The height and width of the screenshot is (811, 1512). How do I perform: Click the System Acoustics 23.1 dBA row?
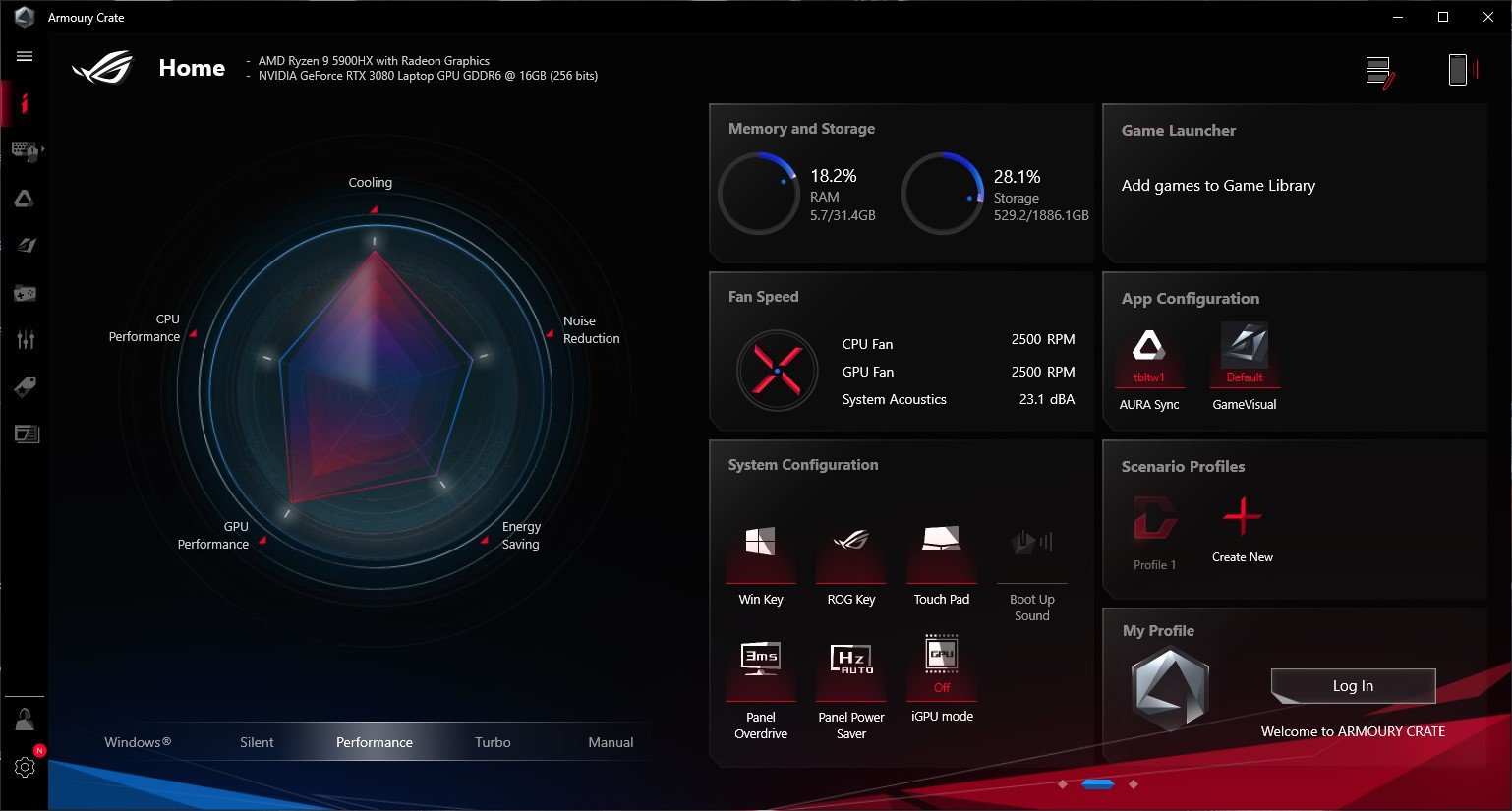point(959,399)
